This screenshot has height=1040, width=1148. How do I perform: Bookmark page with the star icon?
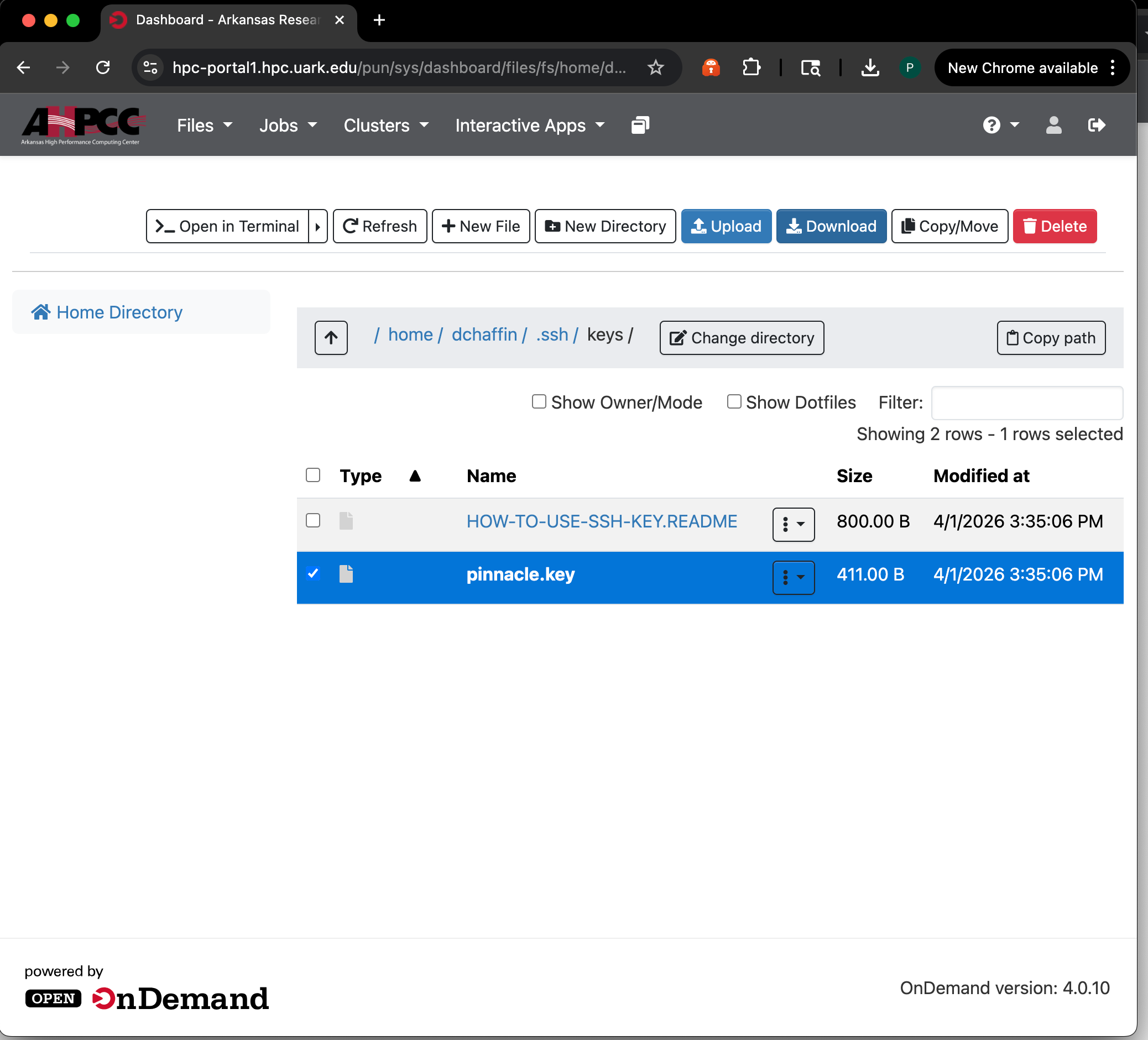655,68
